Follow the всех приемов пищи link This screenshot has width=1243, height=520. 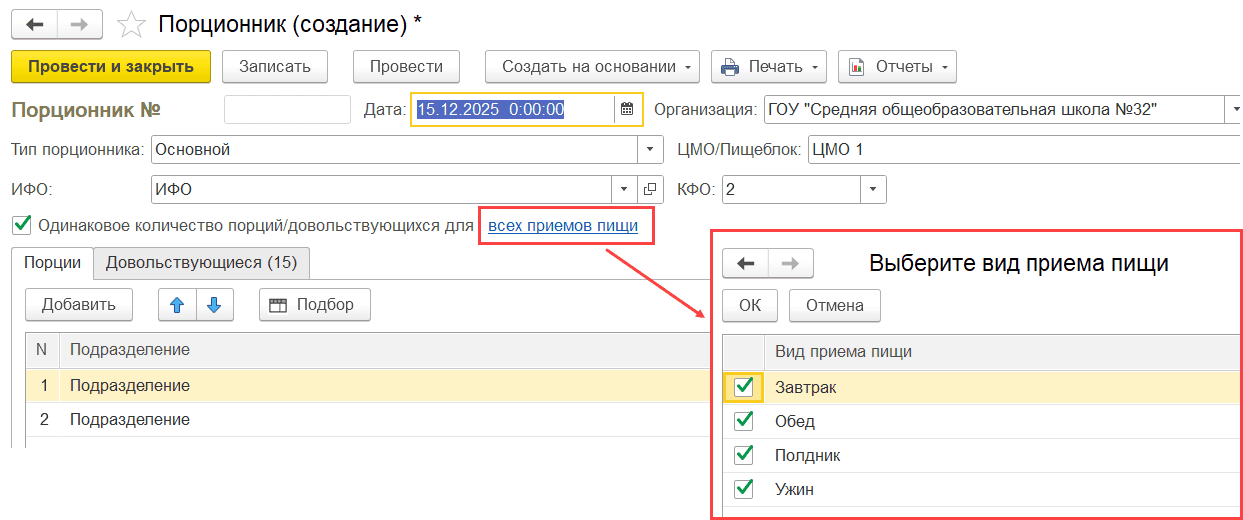tap(562, 226)
